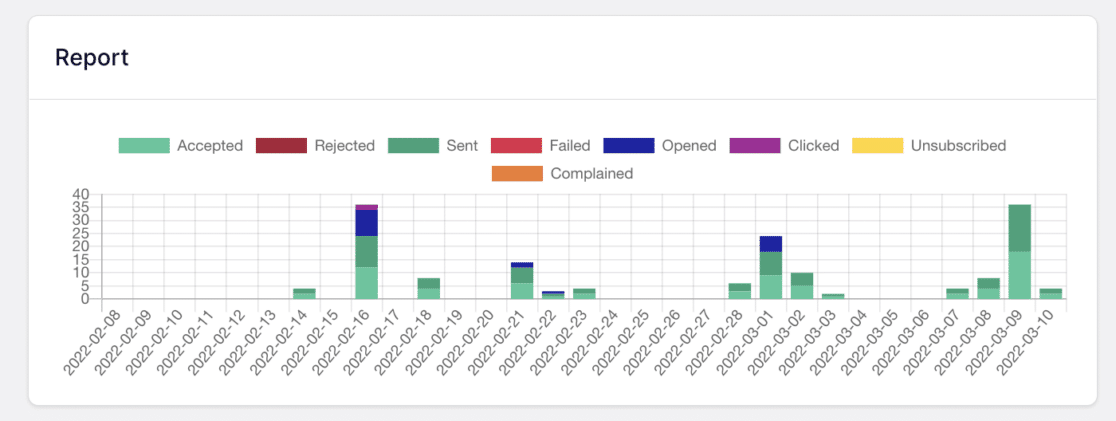Click the 2022-02-21 stacked bar
This screenshot has width=1116, height=421.
point(522,280)
